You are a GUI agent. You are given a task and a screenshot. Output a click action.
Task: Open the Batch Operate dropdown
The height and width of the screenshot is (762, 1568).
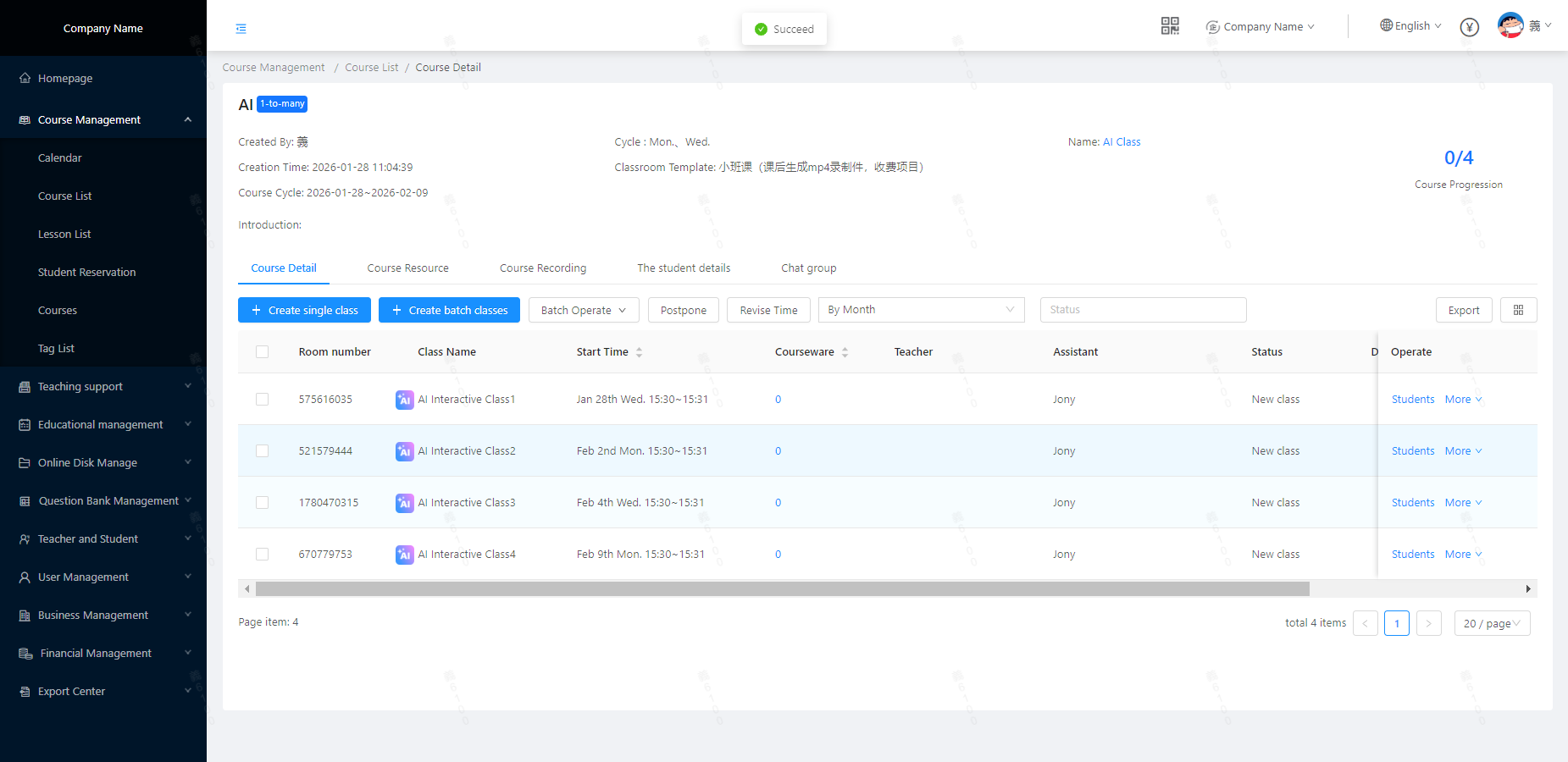pos(584,310)
